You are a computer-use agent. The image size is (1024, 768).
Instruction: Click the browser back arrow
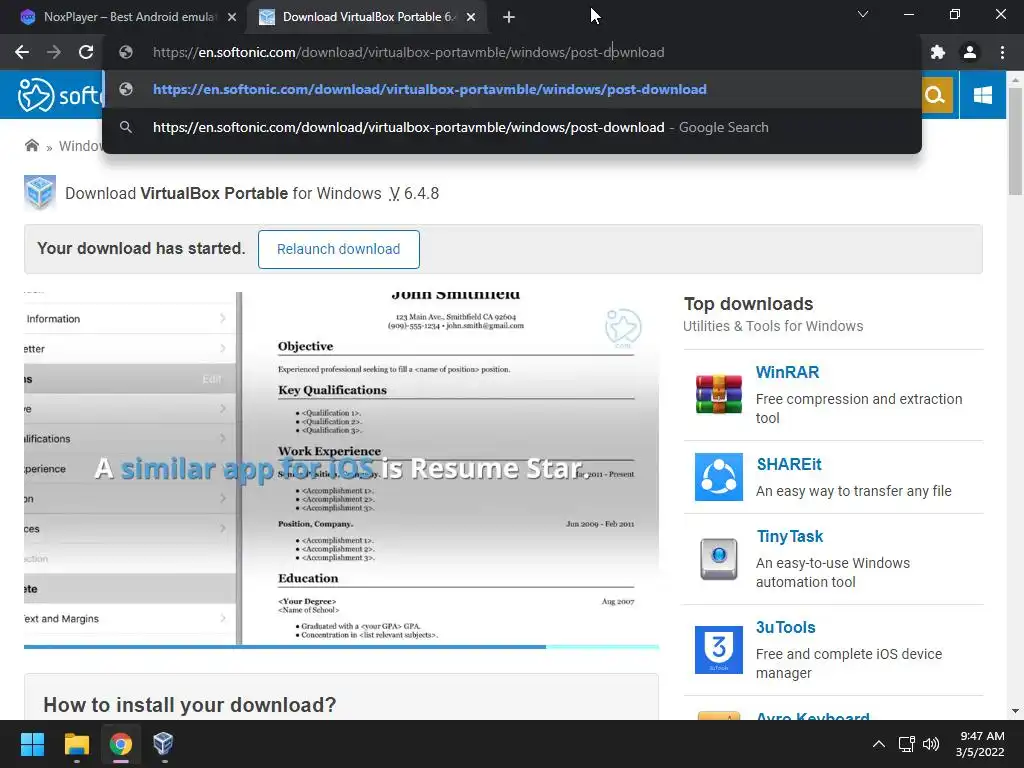click(22, 52)
